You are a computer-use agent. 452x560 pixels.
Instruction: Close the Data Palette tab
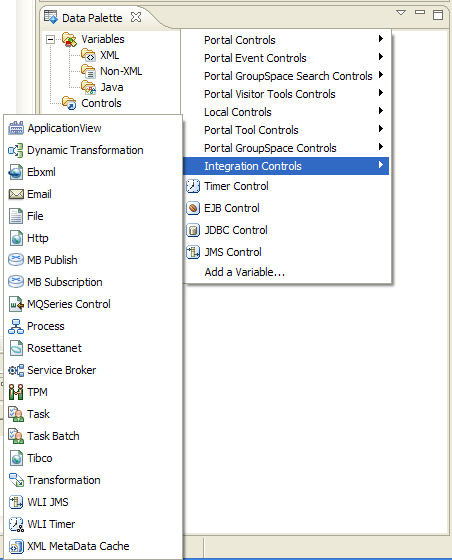pos(136,17)
